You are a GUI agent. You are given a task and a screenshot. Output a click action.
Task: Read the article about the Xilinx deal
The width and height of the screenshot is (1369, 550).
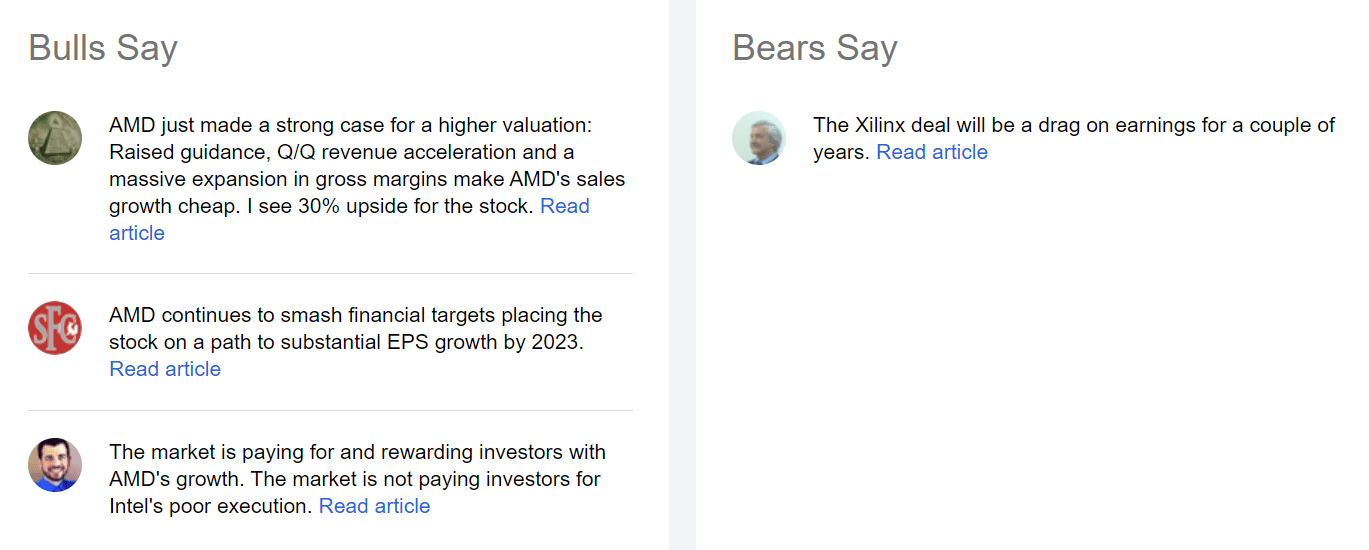[x=932, y=152]
